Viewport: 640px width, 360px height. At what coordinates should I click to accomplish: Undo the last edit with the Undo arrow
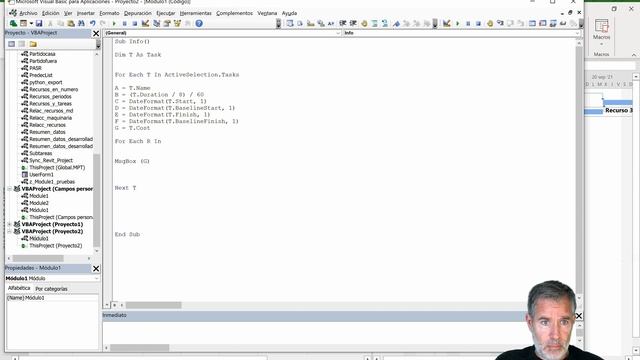tap(93, 23)
